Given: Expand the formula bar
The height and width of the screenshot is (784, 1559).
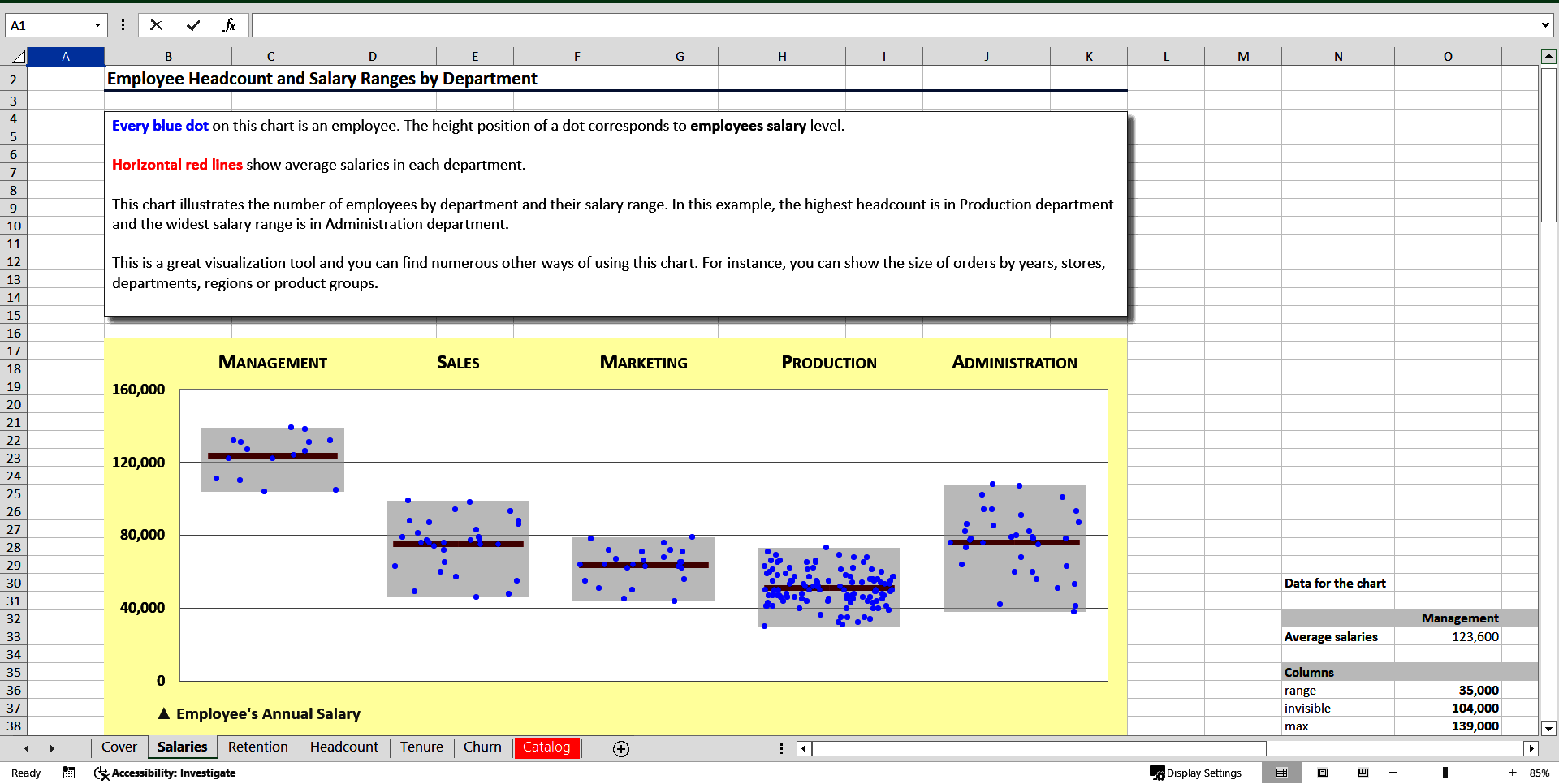Looking at the screenshot, I should pos(1545,25).
